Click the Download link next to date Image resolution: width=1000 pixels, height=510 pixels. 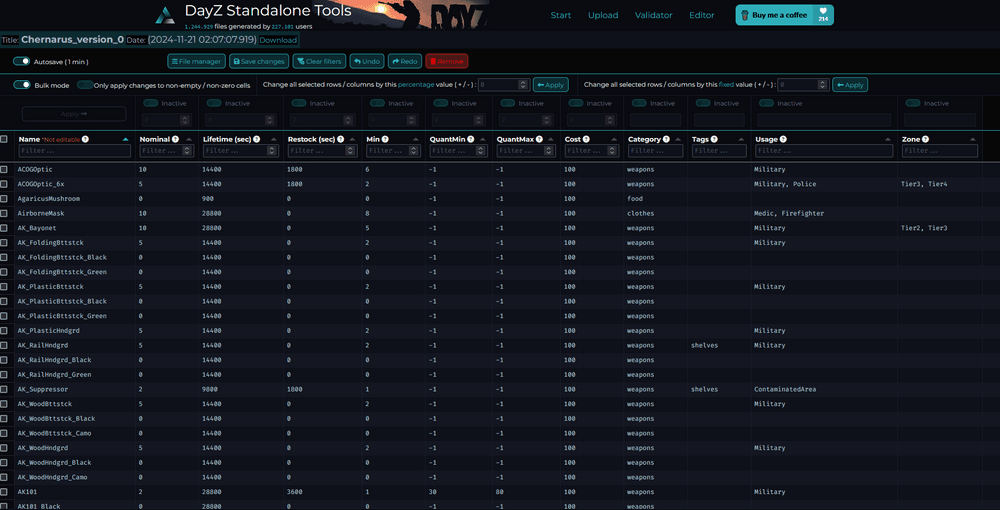point(278,40)
